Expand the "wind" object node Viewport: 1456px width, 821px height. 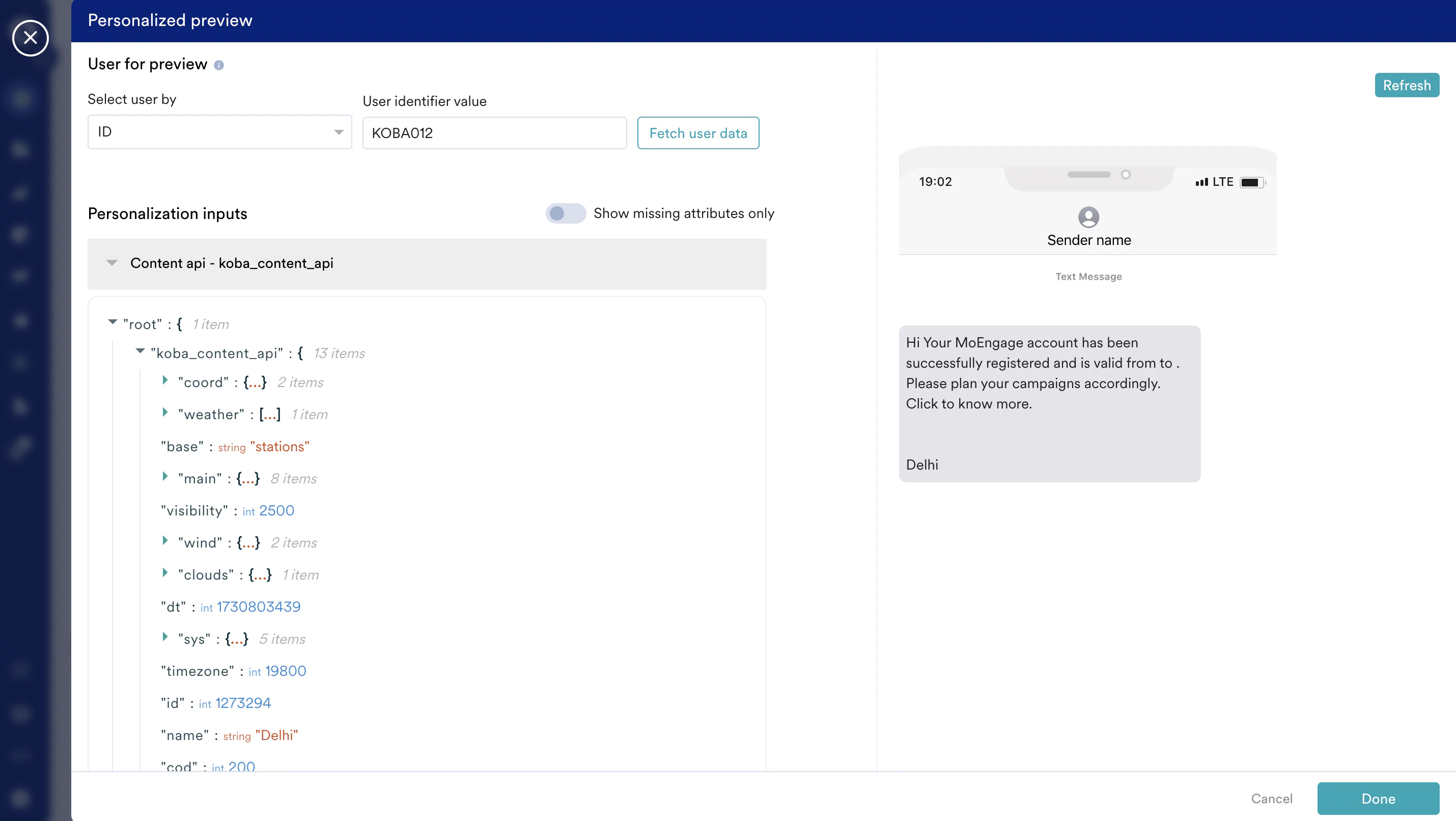pyautogui.click(x=165, y=541)
